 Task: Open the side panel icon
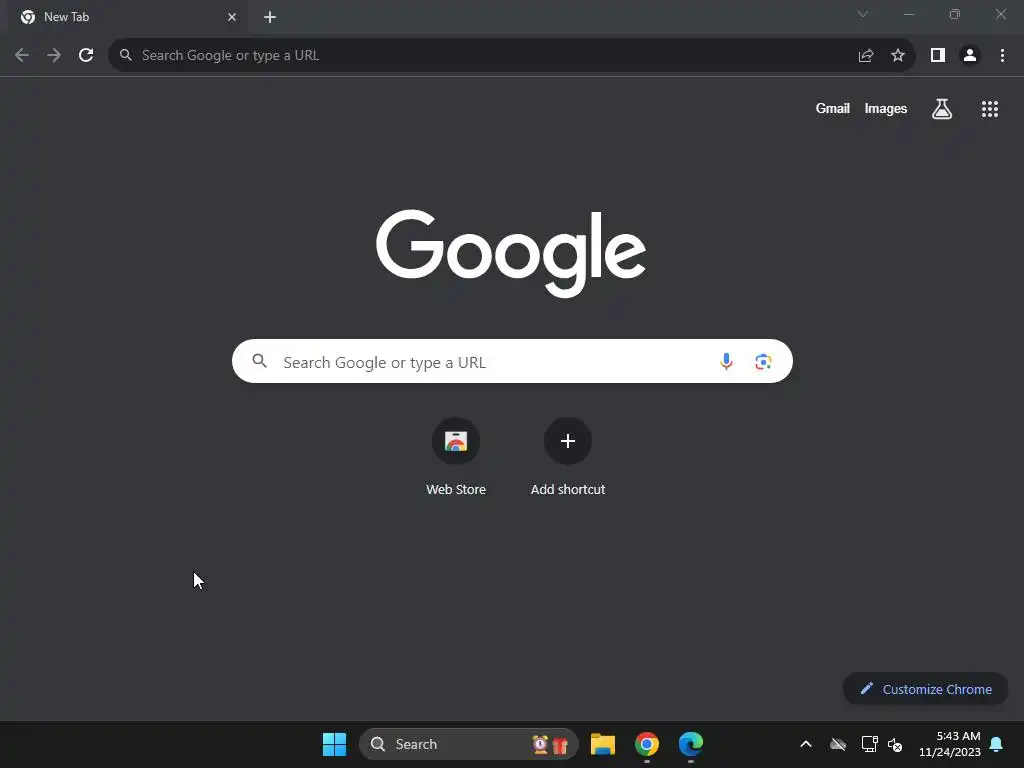pos(938,56)
